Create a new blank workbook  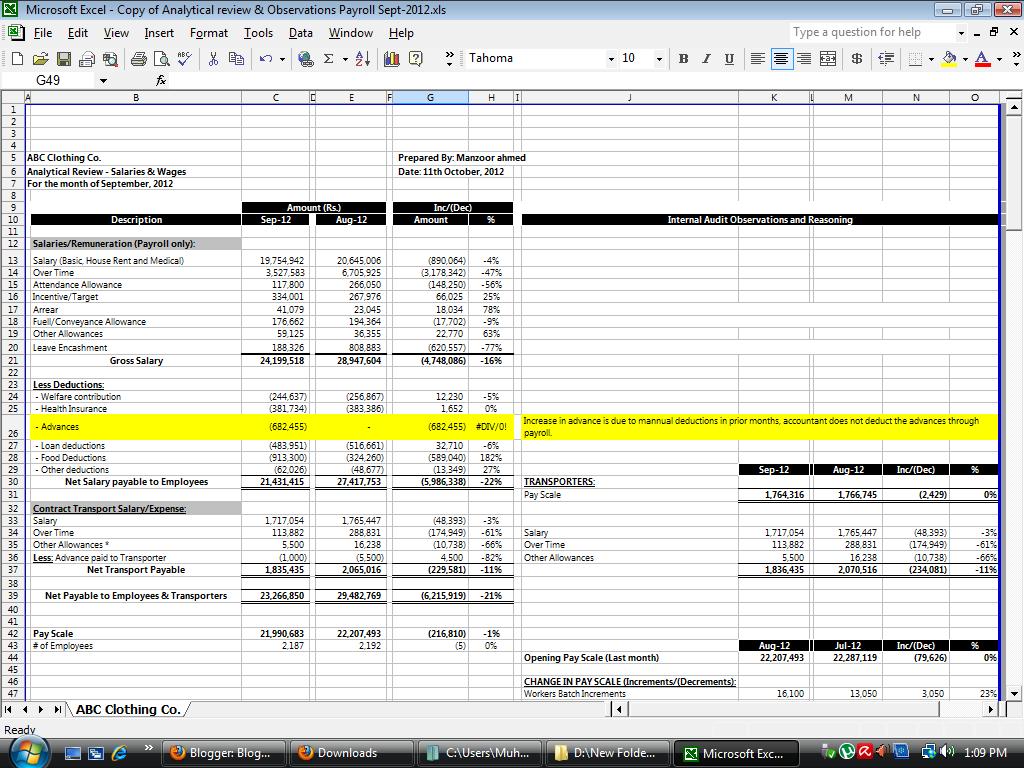click(18, 59)
